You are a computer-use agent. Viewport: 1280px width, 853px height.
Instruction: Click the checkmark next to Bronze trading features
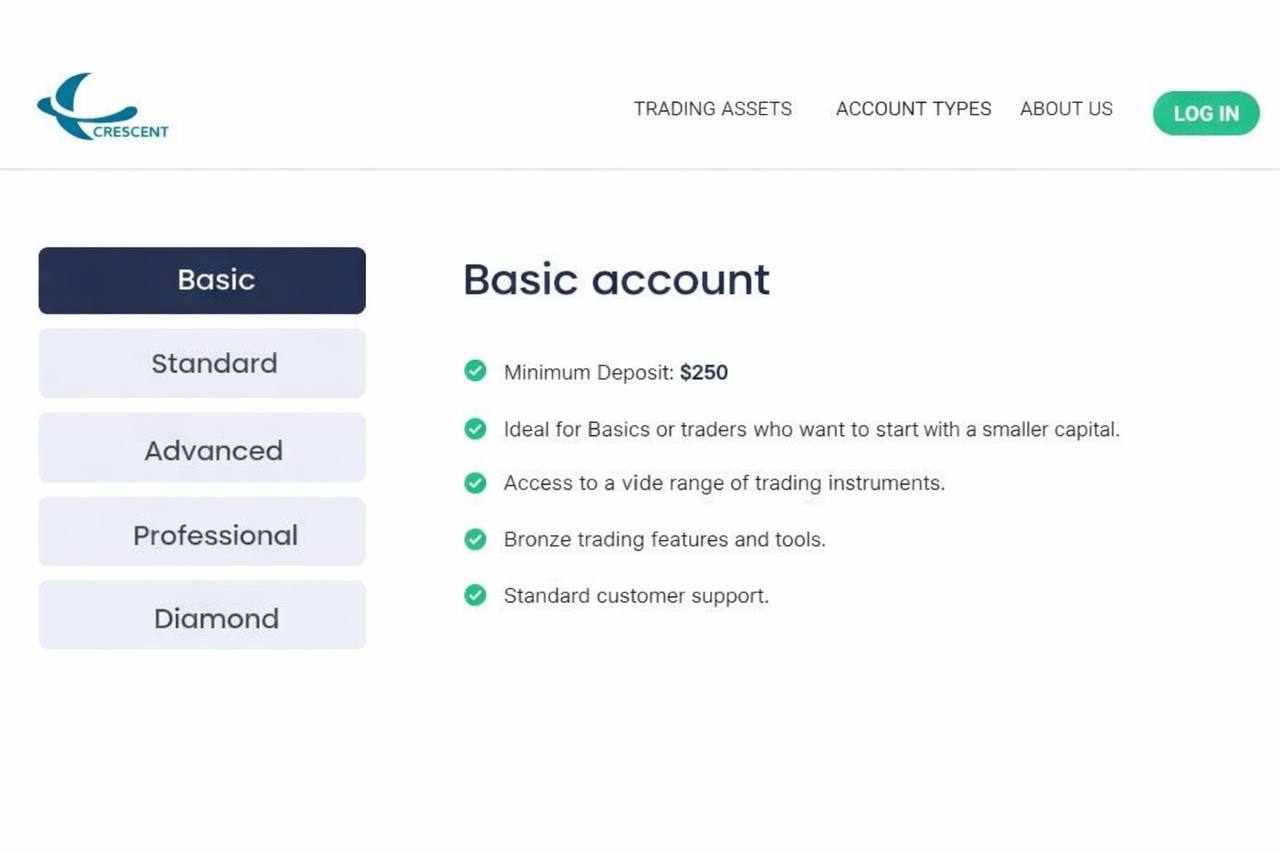pos(475,540)
